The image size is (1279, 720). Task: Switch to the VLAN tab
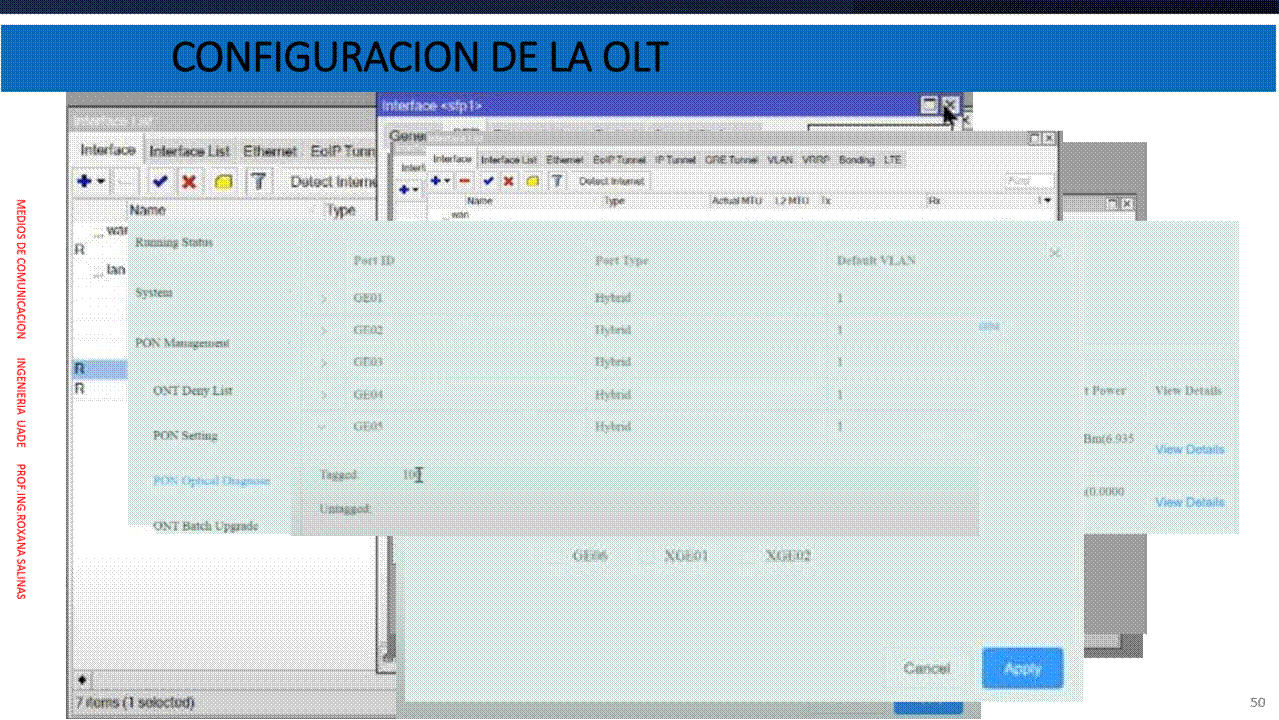[779, 160]
